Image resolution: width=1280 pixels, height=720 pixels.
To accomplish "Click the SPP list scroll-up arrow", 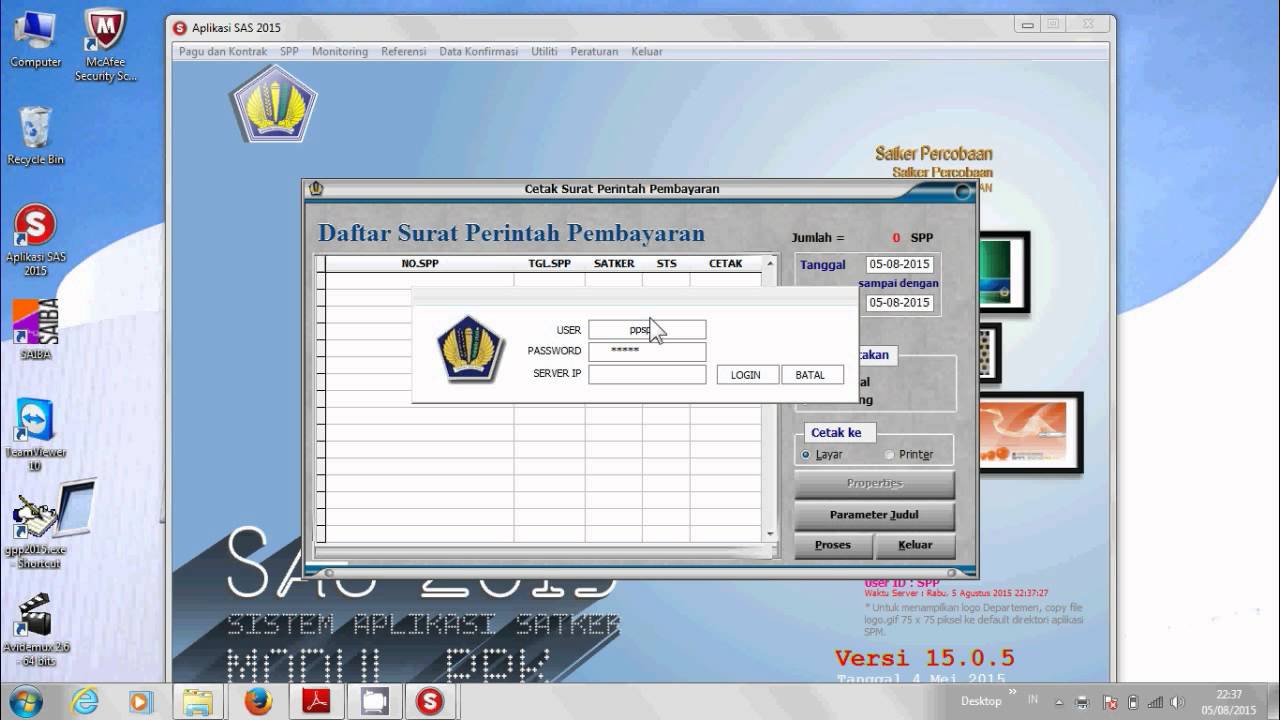I will tap(770, 263).
